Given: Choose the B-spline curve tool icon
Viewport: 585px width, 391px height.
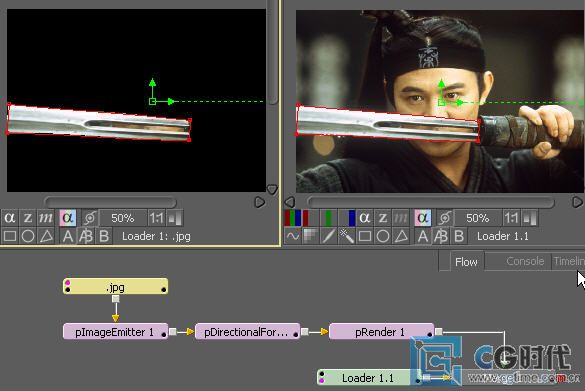Looking at the screenshot, I should [293, 237].
